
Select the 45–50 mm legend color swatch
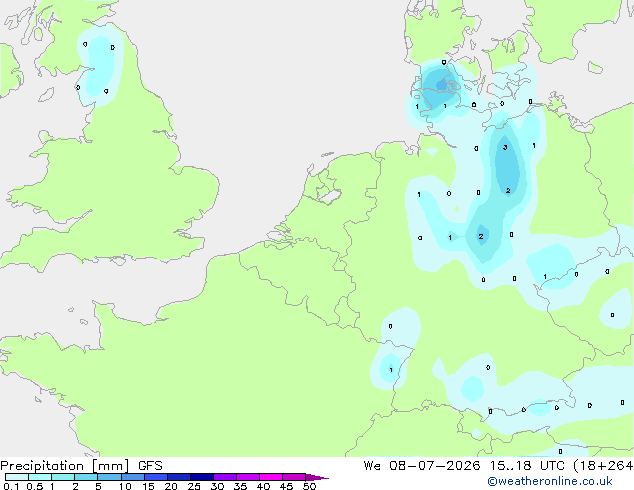[294, 477]
